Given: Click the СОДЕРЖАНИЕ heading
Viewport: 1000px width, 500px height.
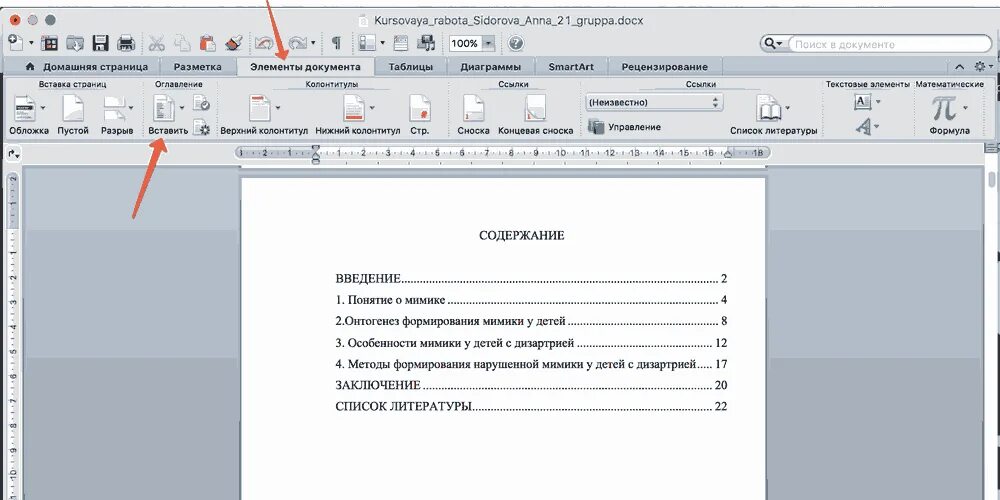Looking at the screenshot, I should [522, 235].
